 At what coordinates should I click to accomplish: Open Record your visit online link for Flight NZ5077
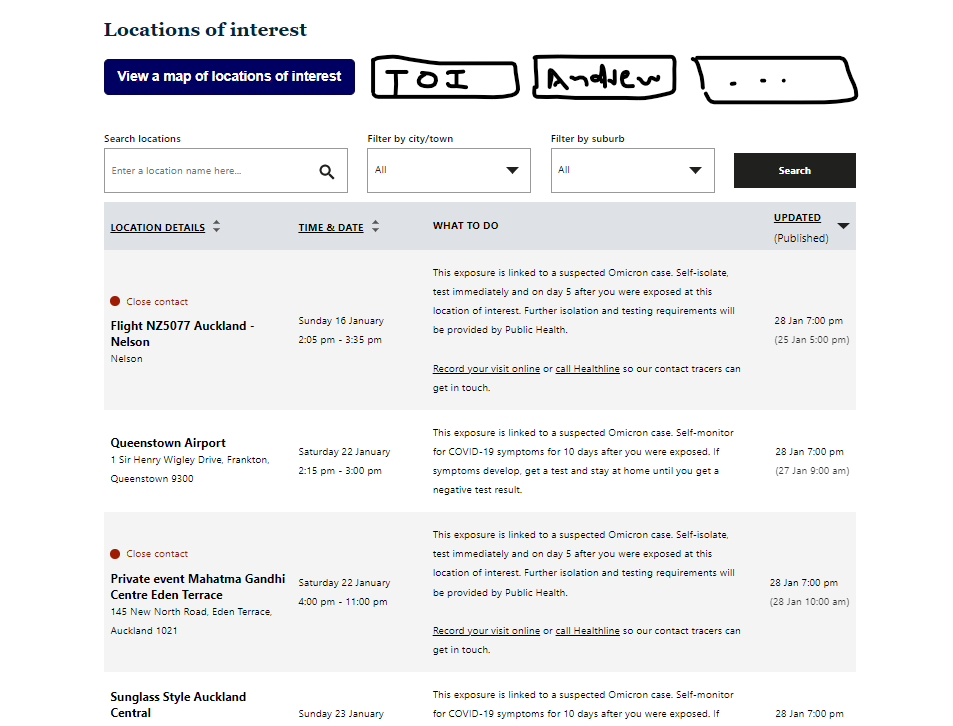point(486,369)
